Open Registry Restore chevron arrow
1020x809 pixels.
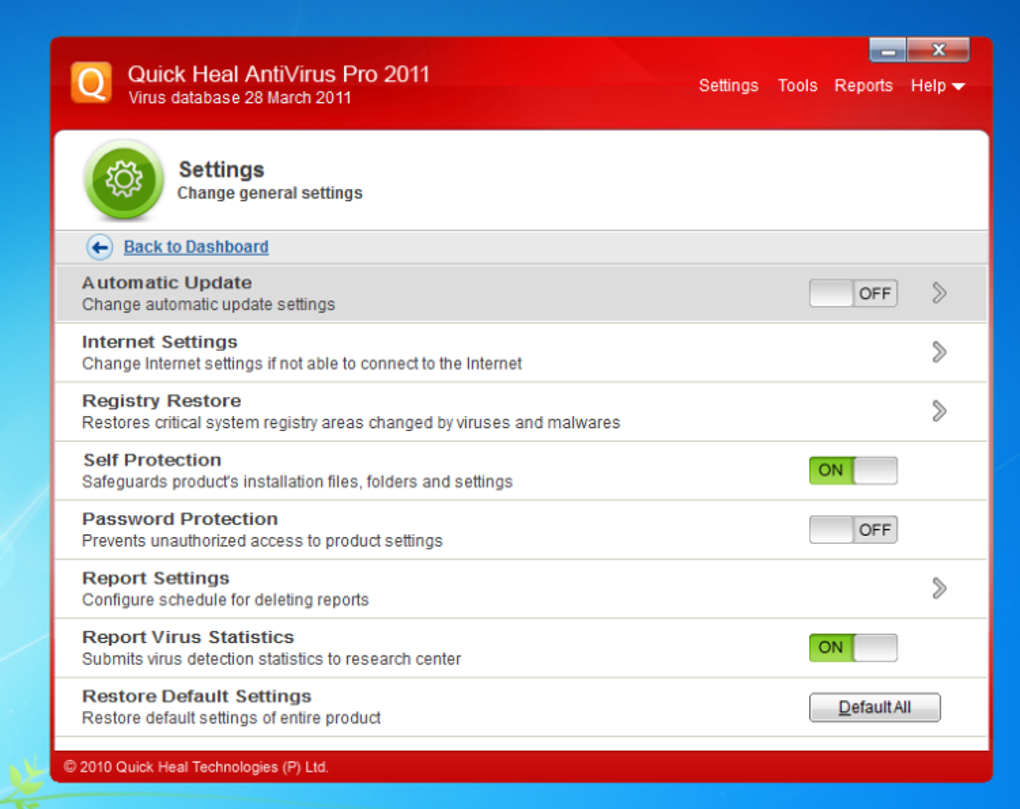939,411
